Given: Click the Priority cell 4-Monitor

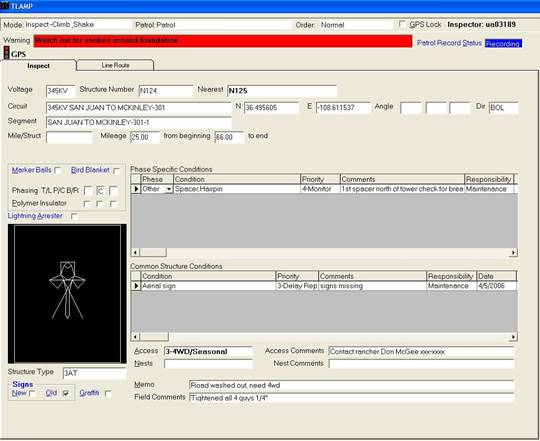Looking at the screenshot, I should [x=320, y=189].
